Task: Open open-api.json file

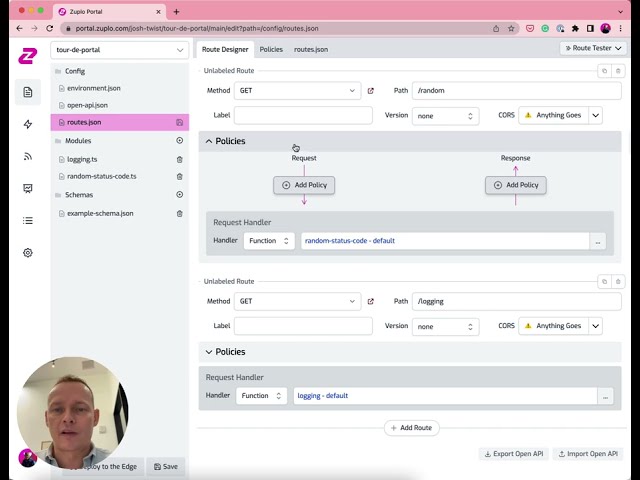Action: coord(87,105)
